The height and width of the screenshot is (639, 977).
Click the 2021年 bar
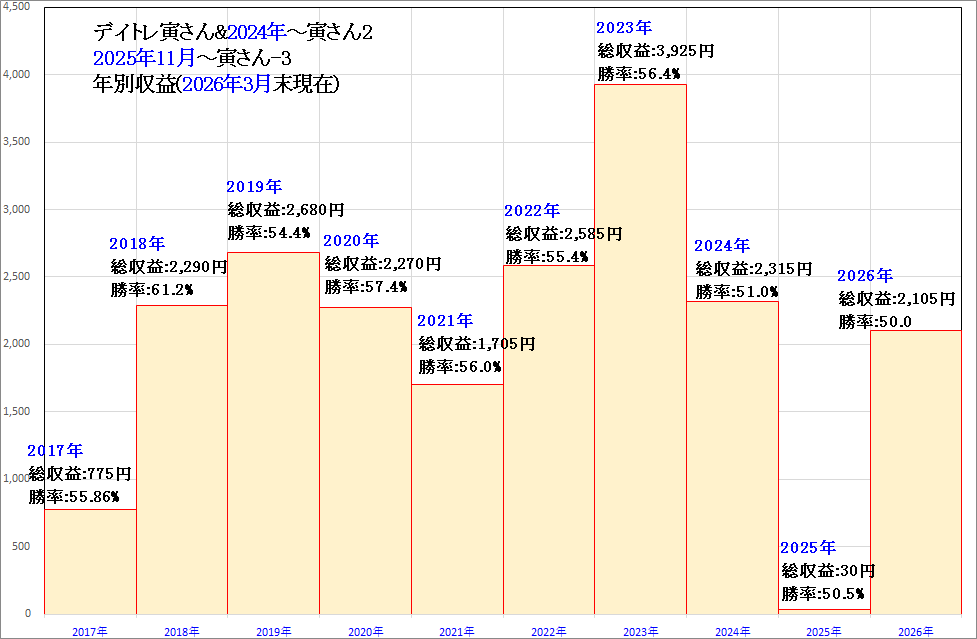[457, 500]
